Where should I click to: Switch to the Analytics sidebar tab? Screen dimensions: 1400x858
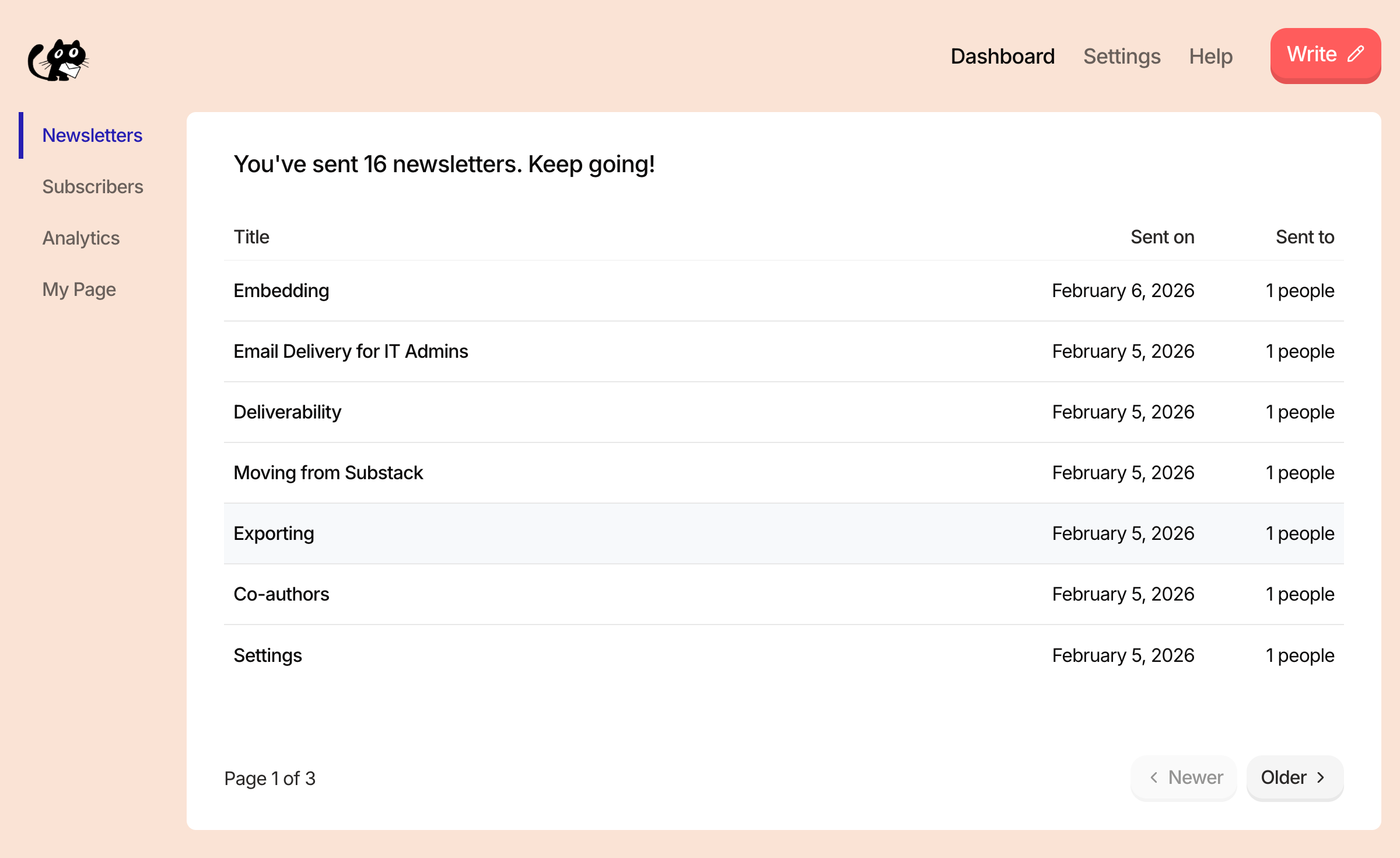tap(80, 238)
